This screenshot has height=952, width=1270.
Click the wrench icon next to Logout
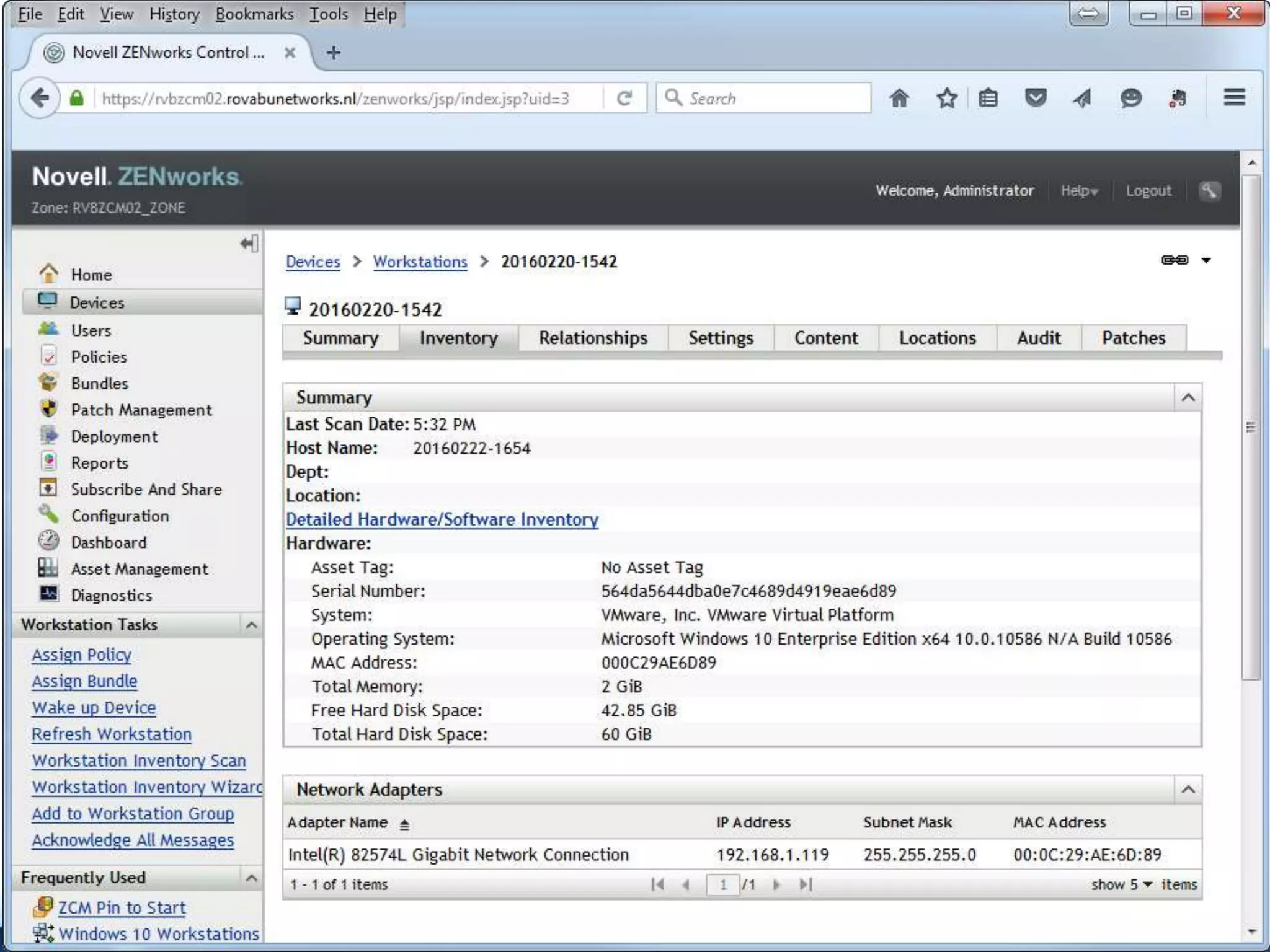(x=1209, y=191)
